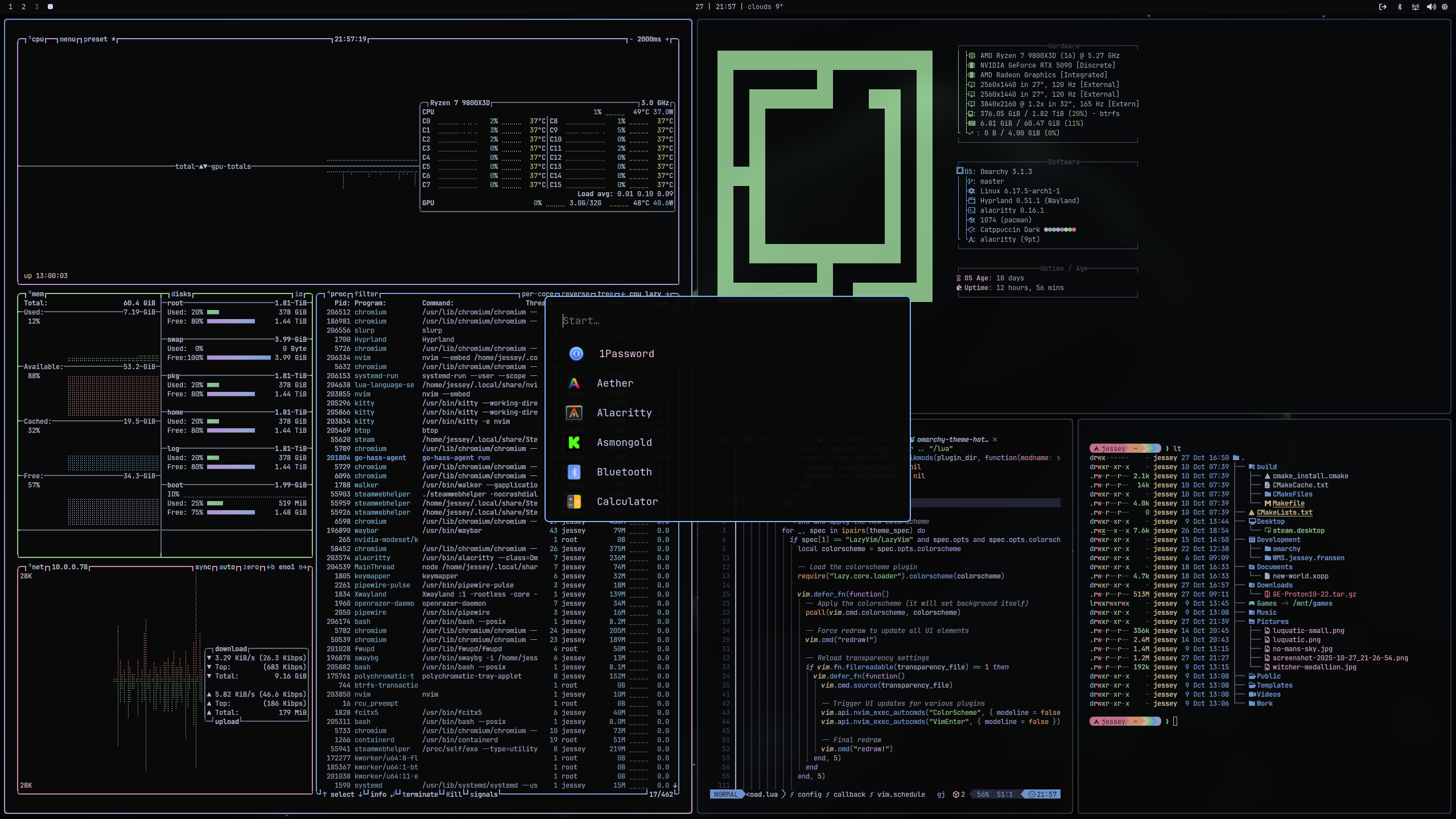Viewport: 1456px width, 819px height.
Task: Open the btop preset selector
Action: (96, 39)
